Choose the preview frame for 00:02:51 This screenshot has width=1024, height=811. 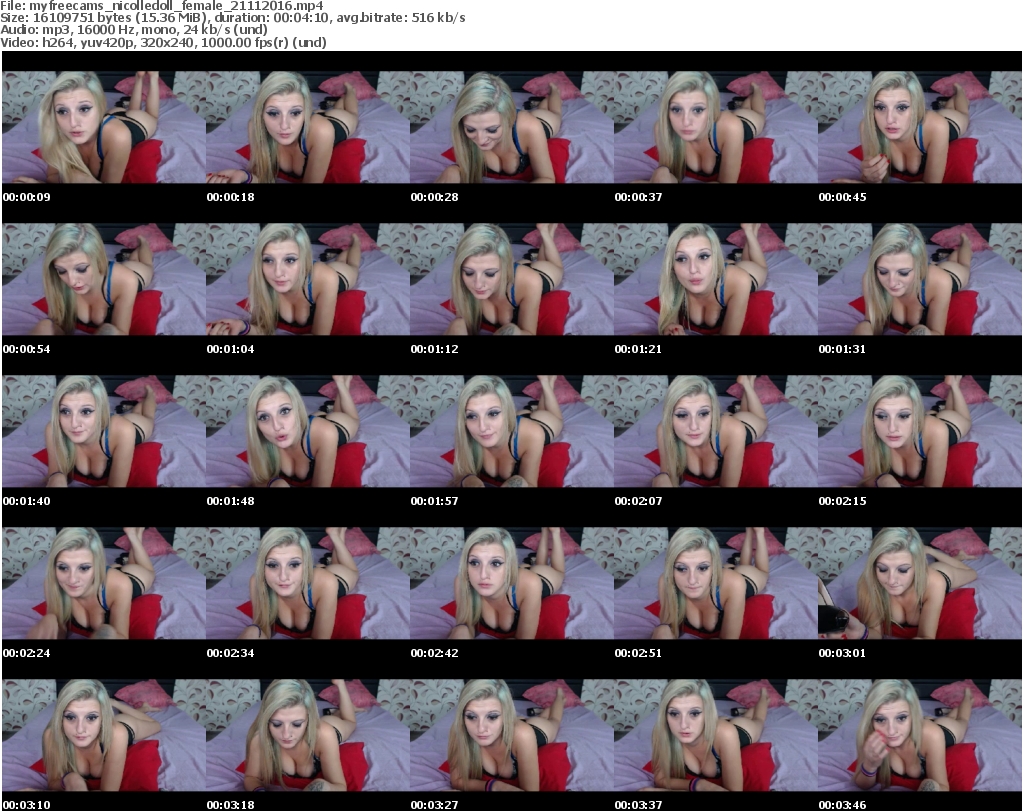716,583
